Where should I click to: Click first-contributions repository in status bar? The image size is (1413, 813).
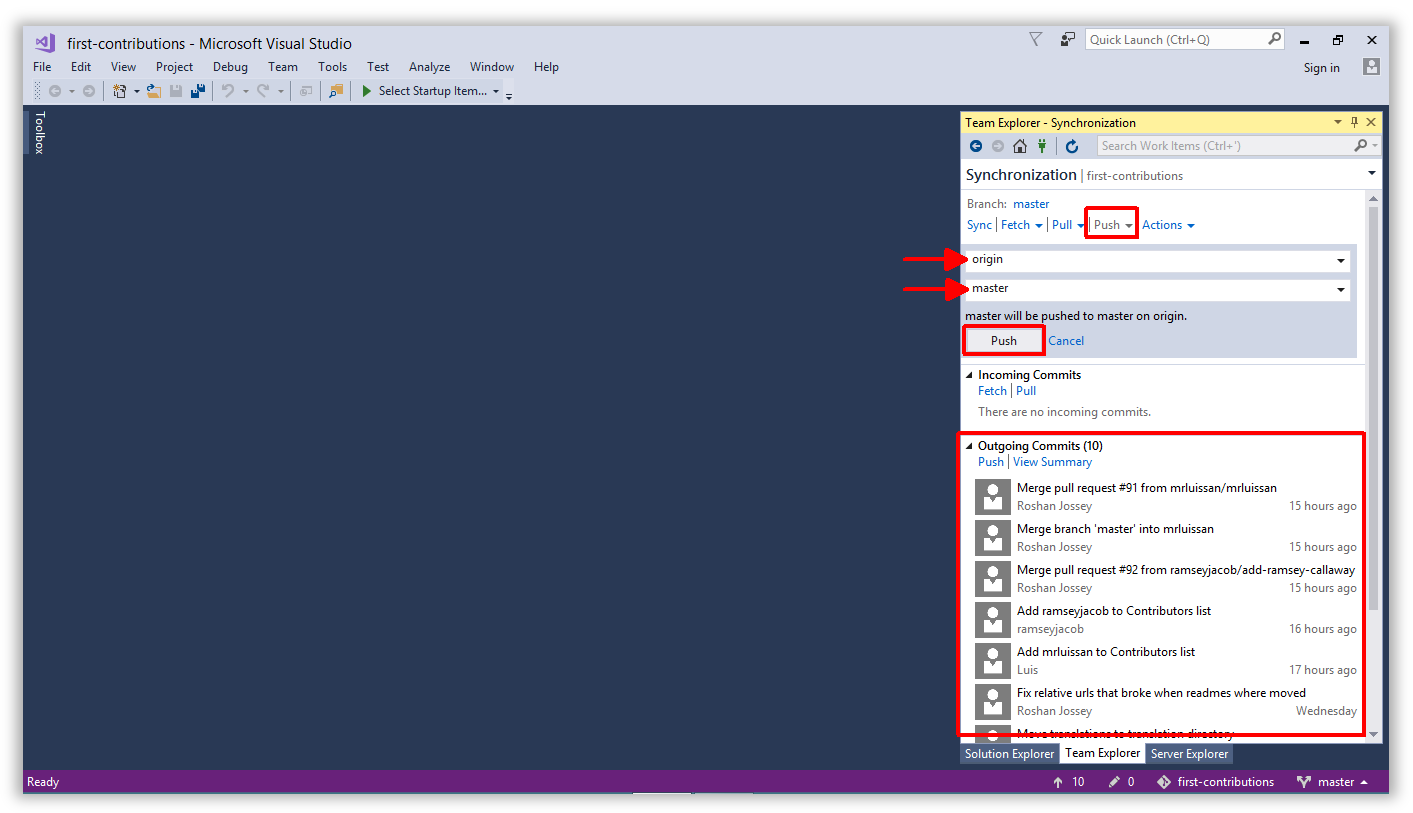[x=1215, y=782]
